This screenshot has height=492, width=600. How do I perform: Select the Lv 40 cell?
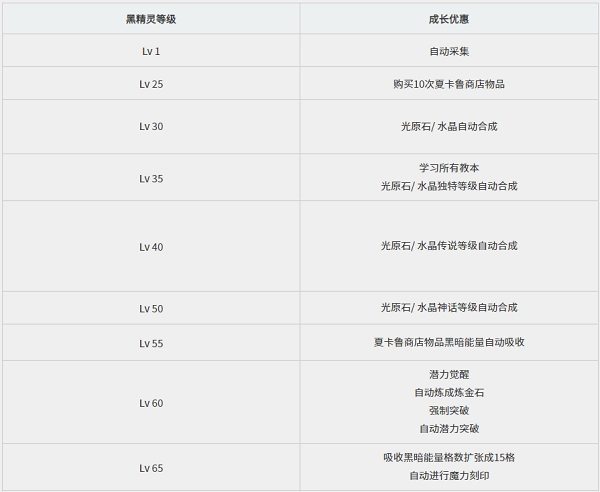151,246
